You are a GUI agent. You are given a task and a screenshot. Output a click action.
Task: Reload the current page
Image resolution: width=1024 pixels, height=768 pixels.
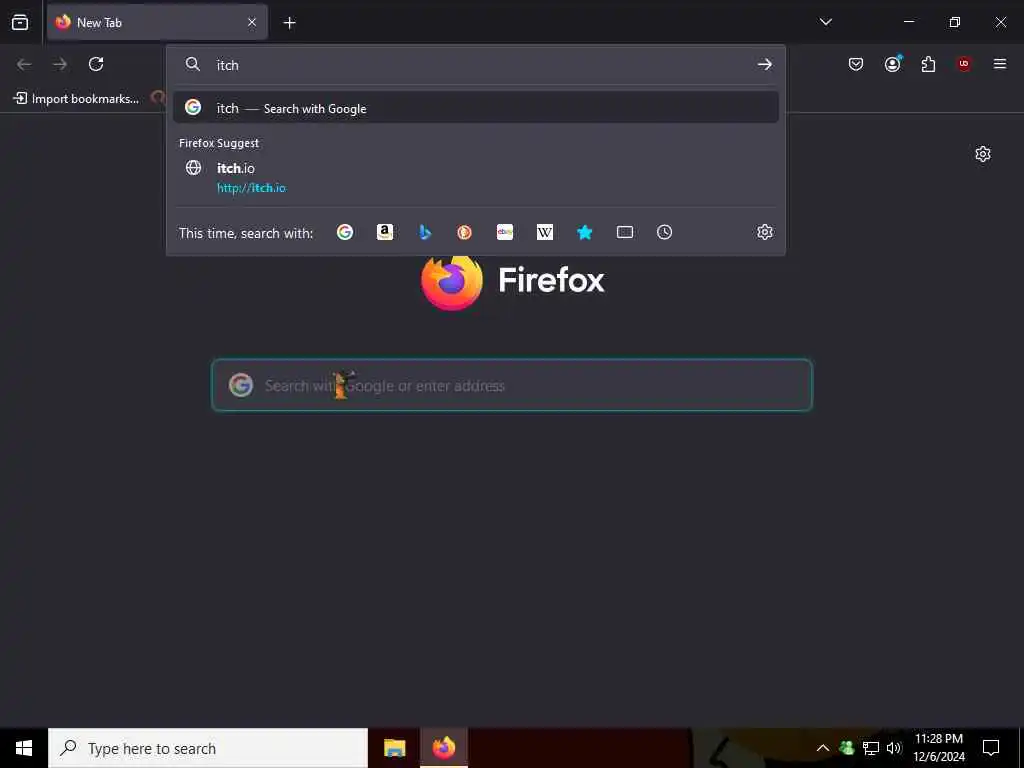[96, 64]
